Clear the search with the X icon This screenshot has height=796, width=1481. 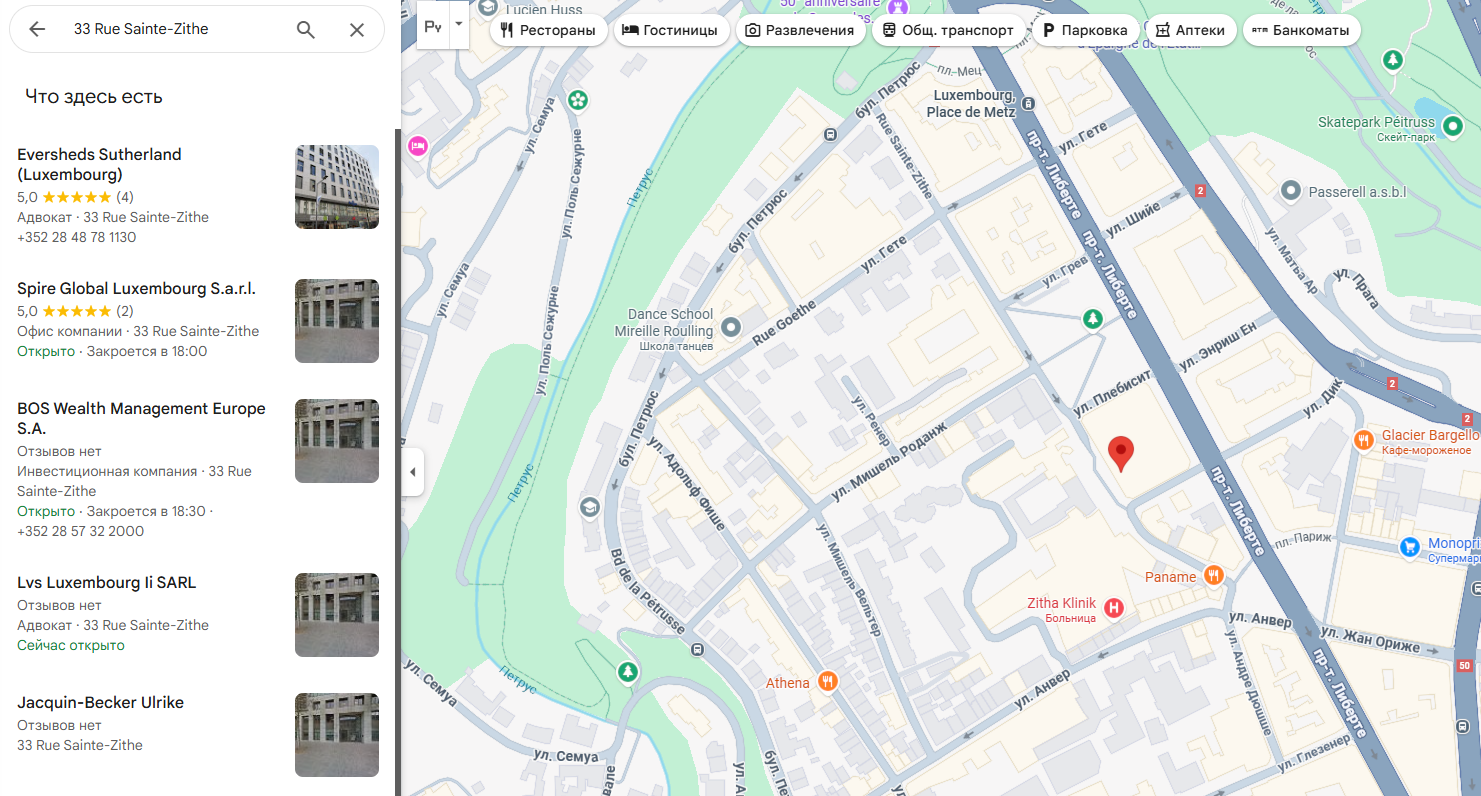coord(357,30)
